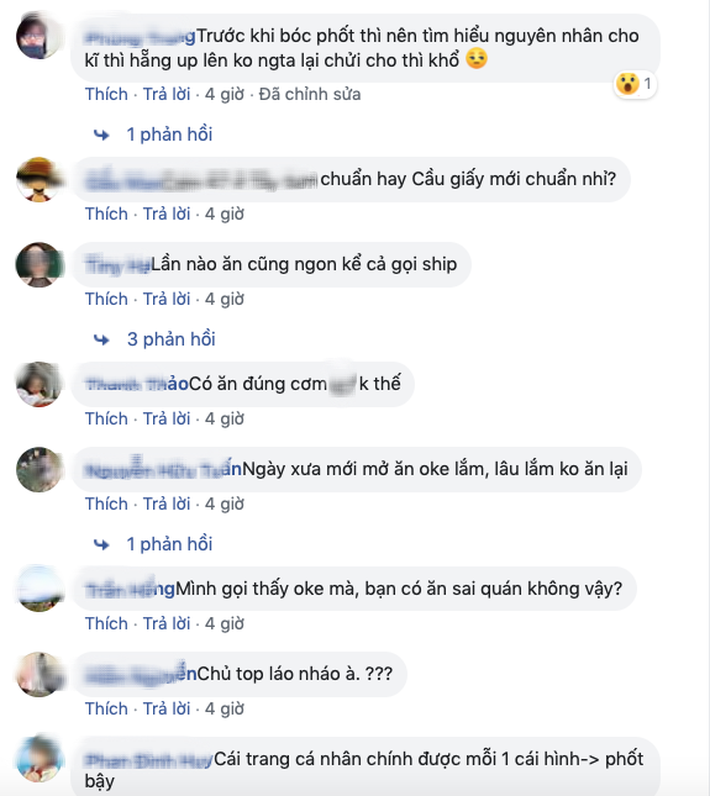Click the reply arrow icon under the first comment
Image resolution: width=710 pixels, height=796 pixels.
(102, 135)
